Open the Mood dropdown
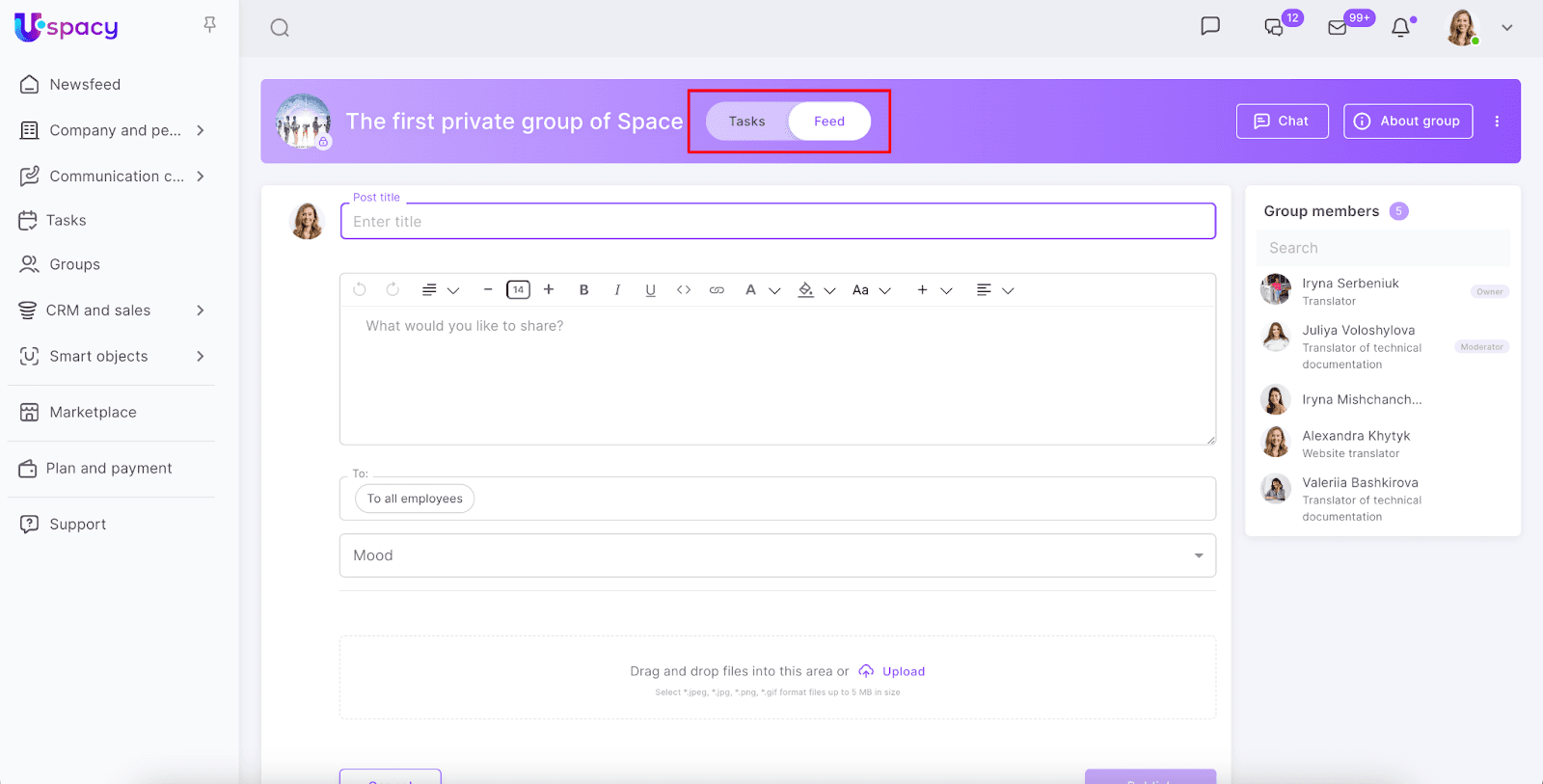Image resolution: width=1543 pixels, height=784 pixels. coord(776,555)
